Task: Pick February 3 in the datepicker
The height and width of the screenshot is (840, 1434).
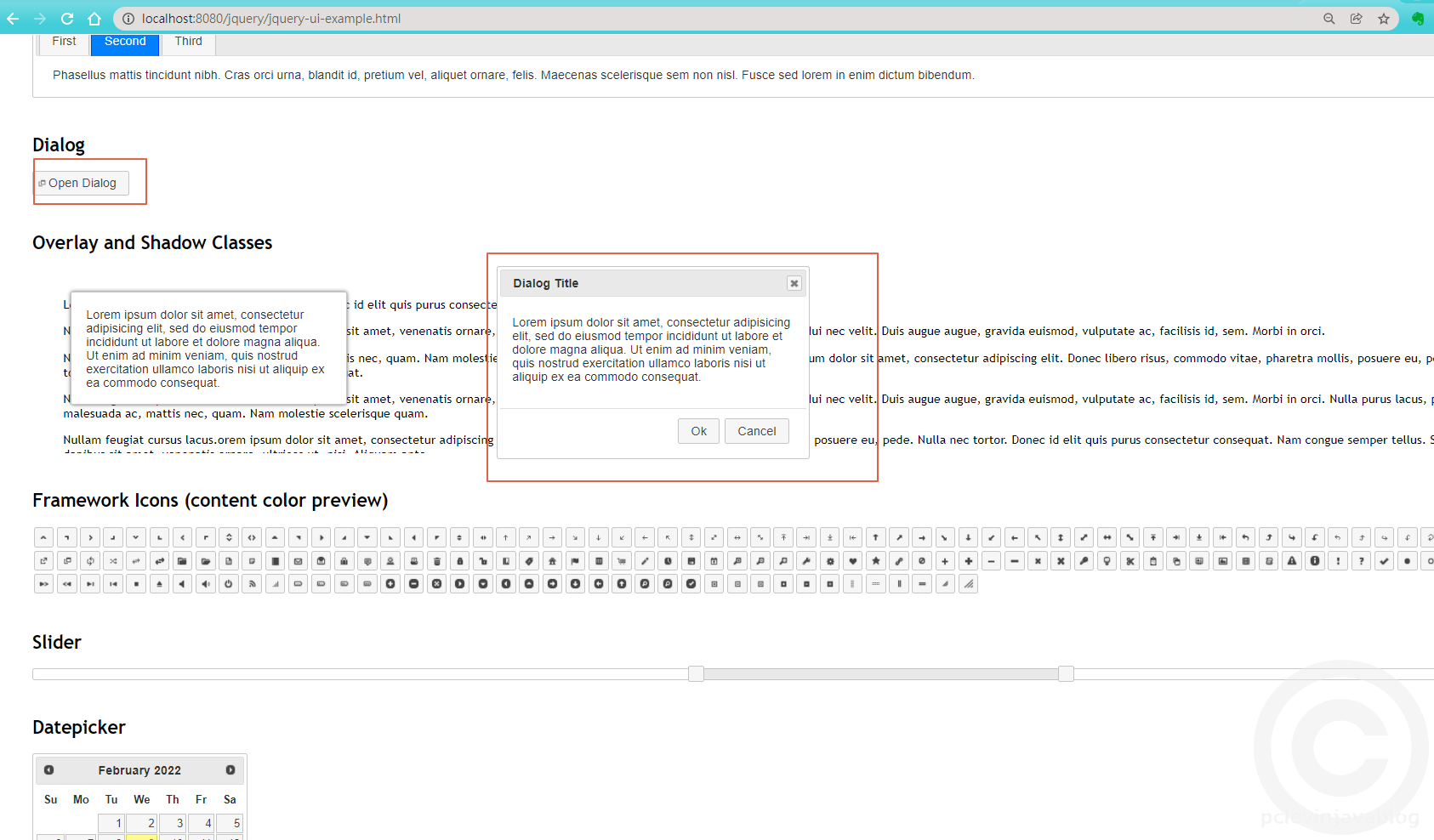Action: (x=172, y=823)
